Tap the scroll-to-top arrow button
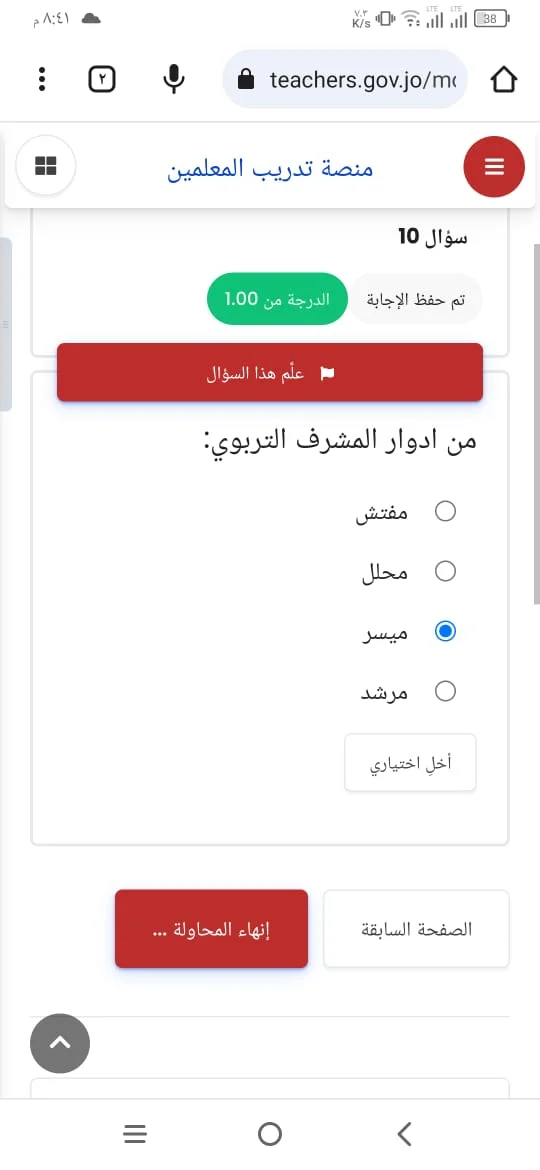540x1170 pixels. pyautogui.click(x=60, y=1043)
